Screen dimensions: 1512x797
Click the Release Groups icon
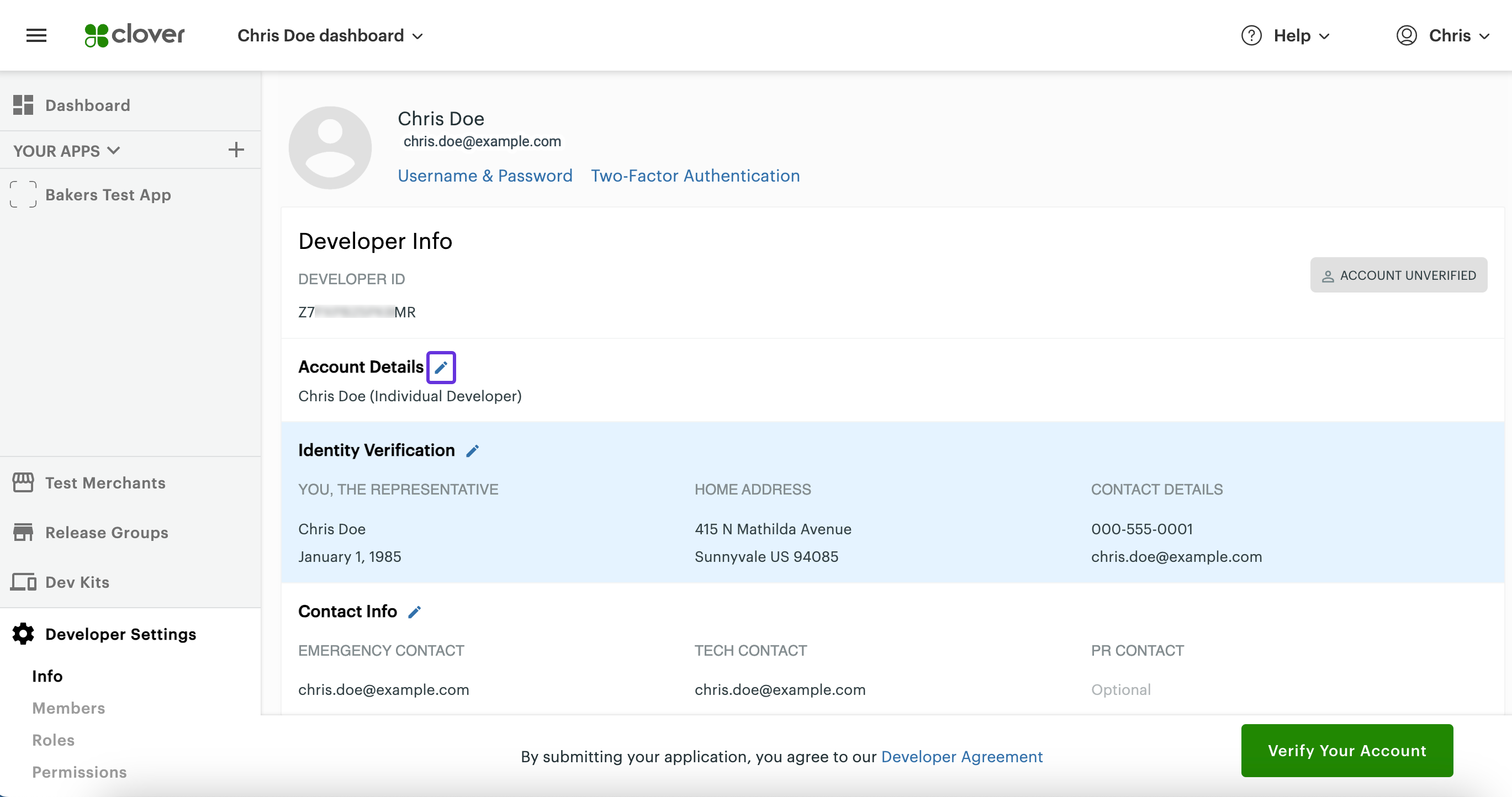(22, 532)
